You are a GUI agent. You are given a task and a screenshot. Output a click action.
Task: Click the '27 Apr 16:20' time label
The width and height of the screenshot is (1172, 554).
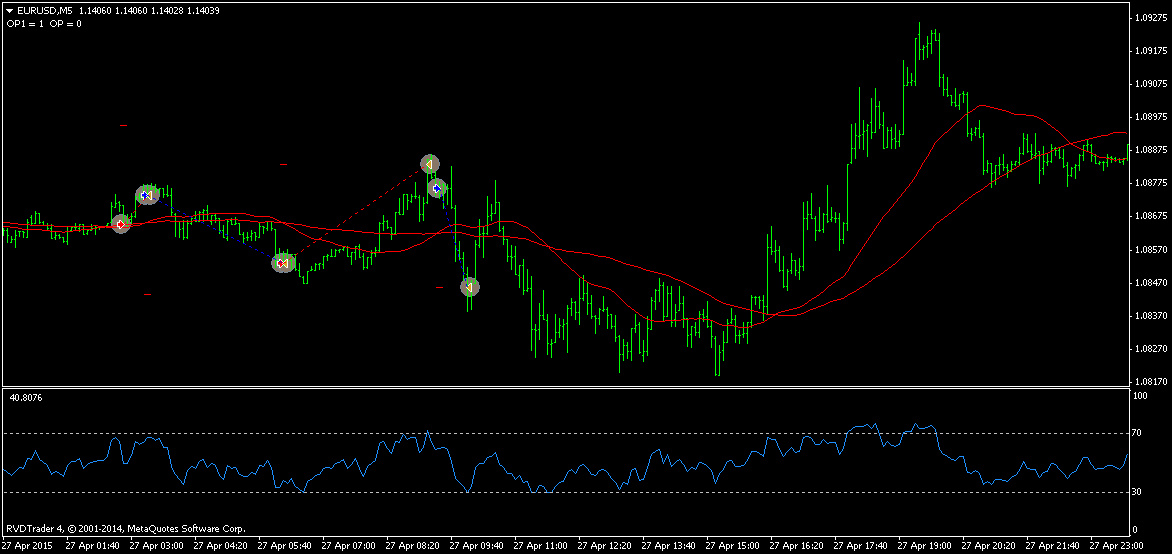click(798, 545)
